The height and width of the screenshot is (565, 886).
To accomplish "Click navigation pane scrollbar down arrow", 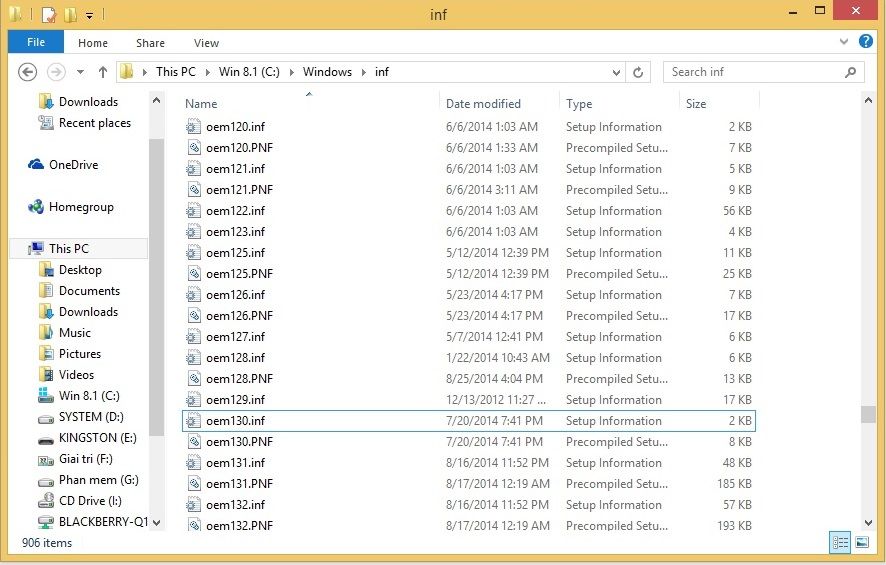I will click(157, 523).
